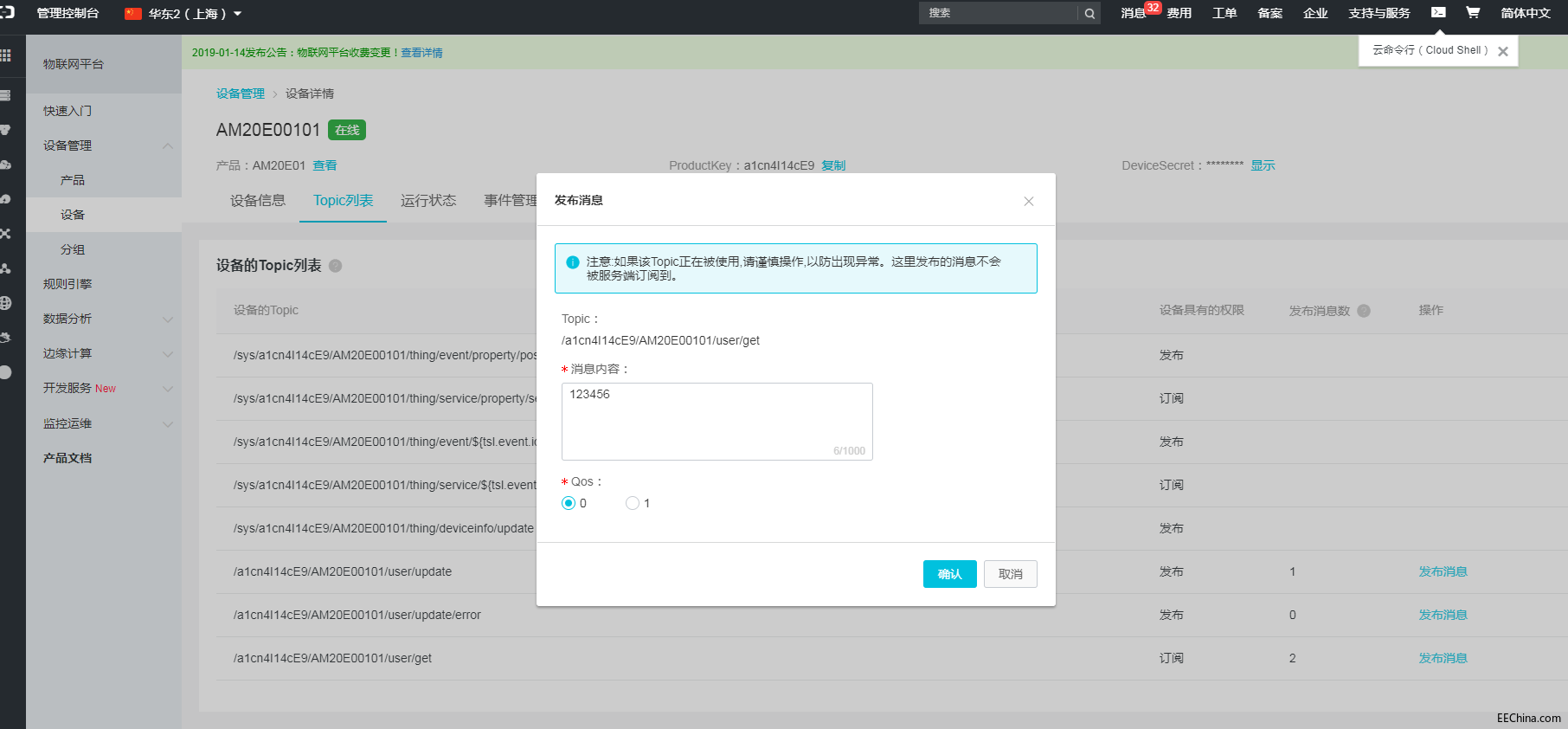Expand the 边缘计算 sidebar section
This screenshot has width=1568, height=729.
[x=168, y=353]
